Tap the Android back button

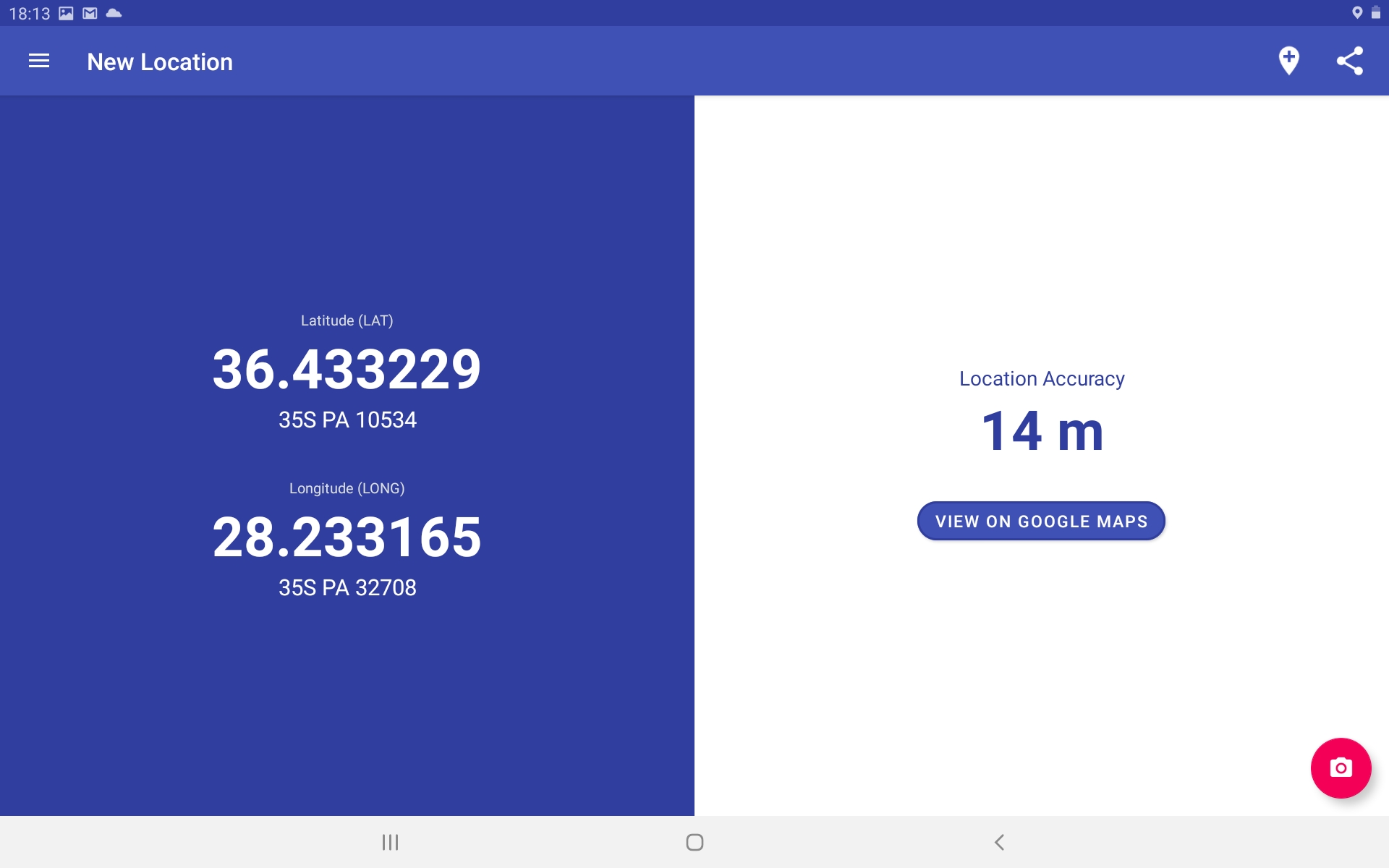pyautogui.click(x=999, y=842)
